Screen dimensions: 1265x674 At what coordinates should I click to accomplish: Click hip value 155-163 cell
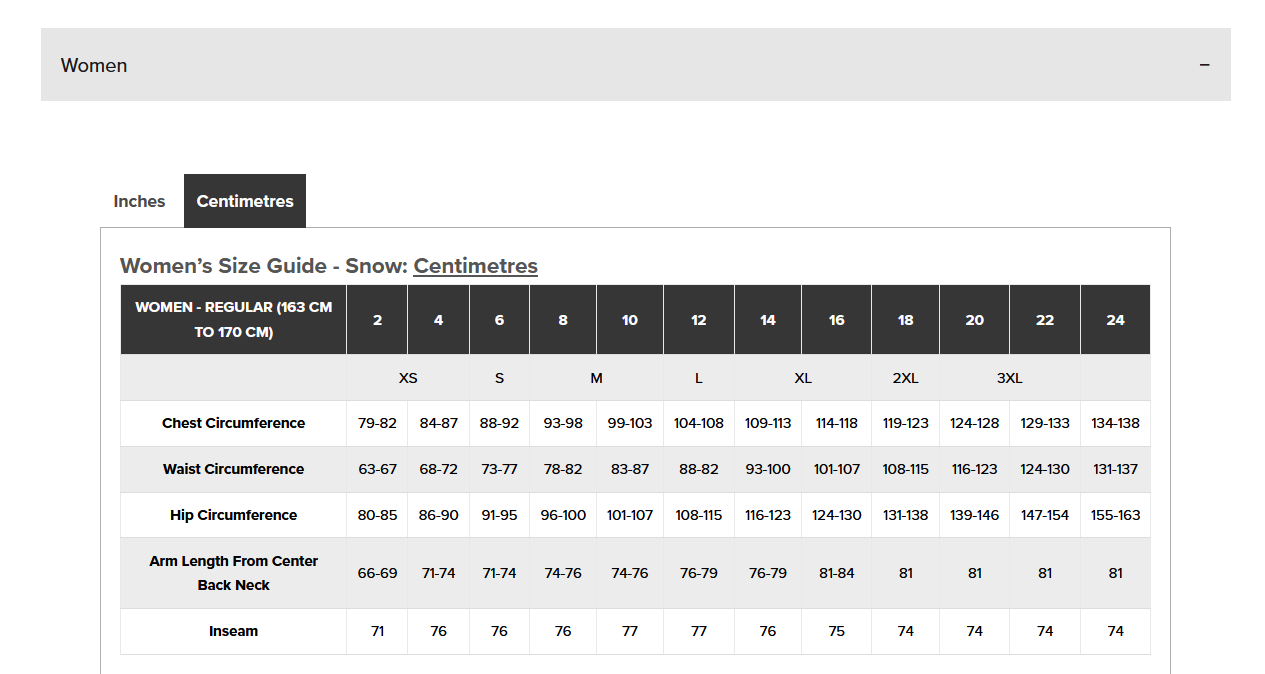(1115, 515)
